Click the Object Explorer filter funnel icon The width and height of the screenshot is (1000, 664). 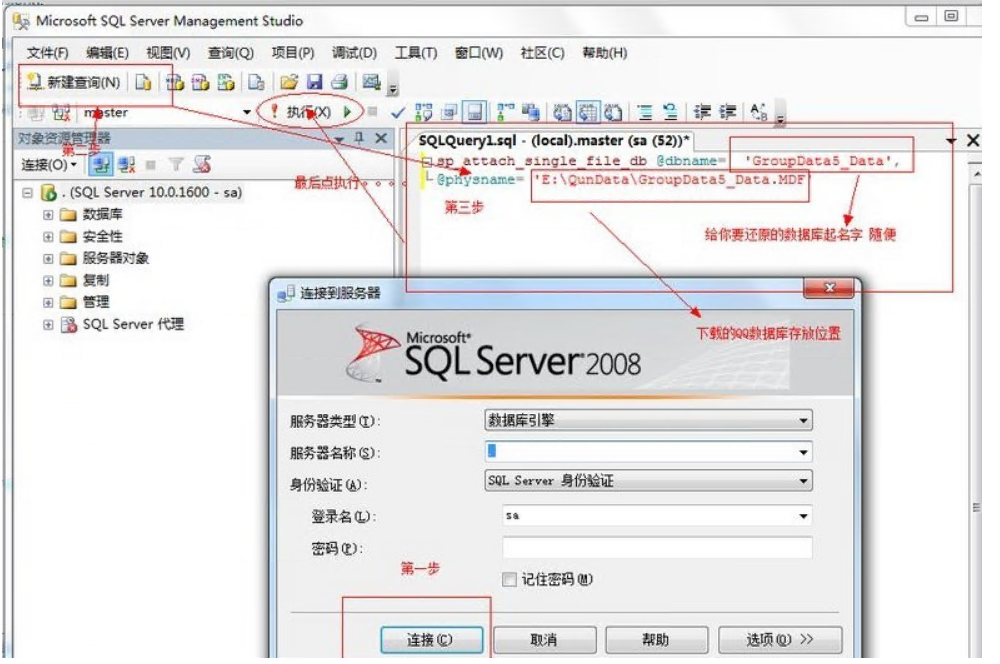point(176,165)
